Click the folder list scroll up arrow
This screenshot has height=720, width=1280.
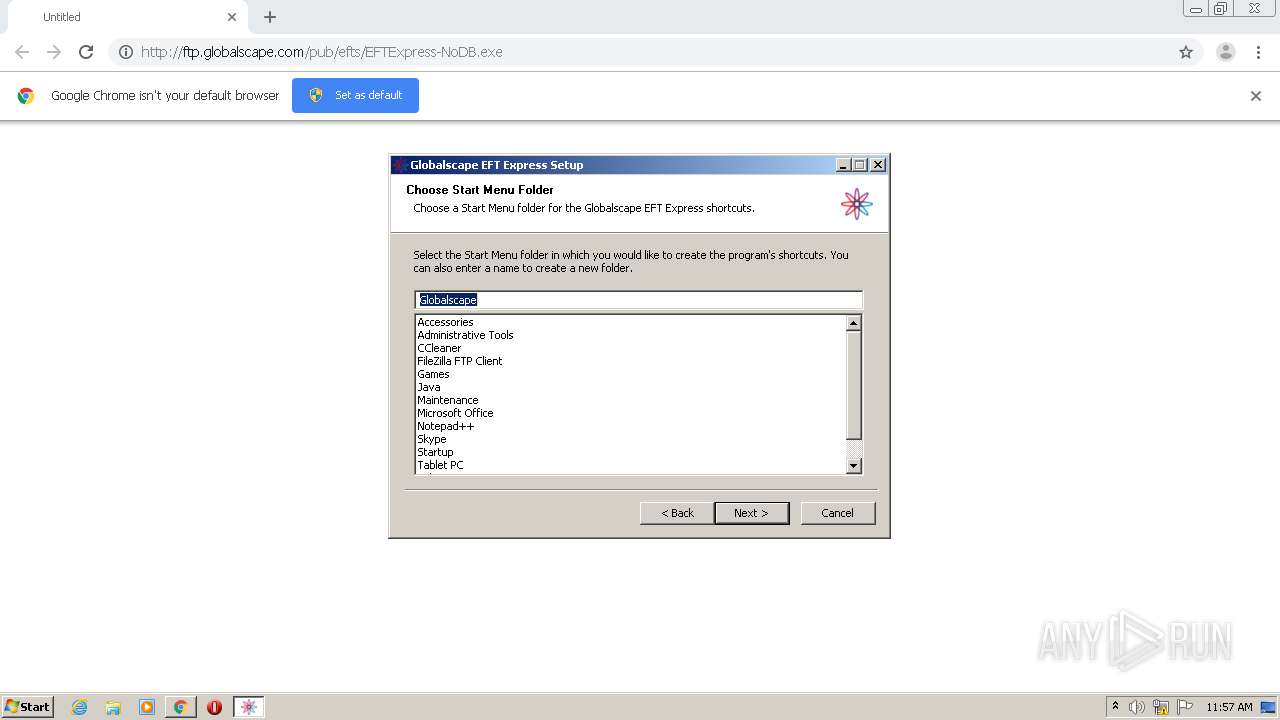click(x=853, y=323)
